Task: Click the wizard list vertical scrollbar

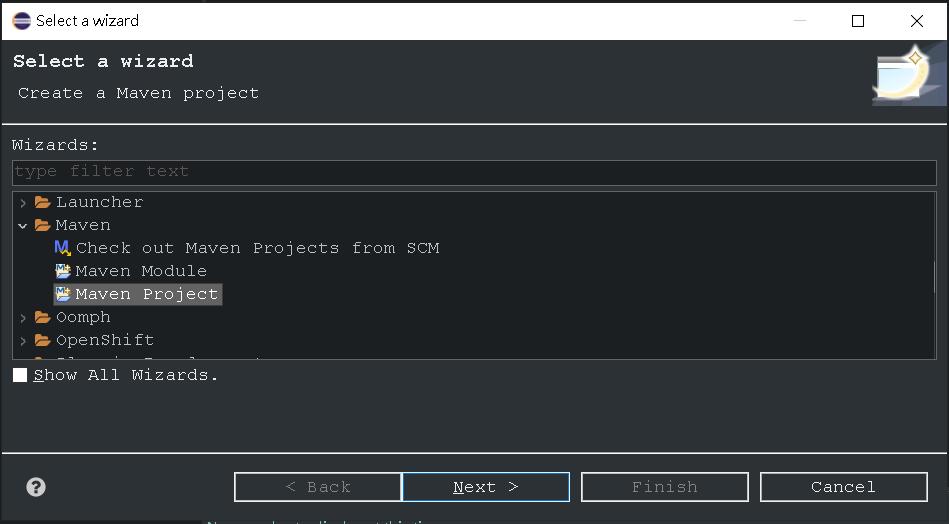Action: click(x=934, y=275)
